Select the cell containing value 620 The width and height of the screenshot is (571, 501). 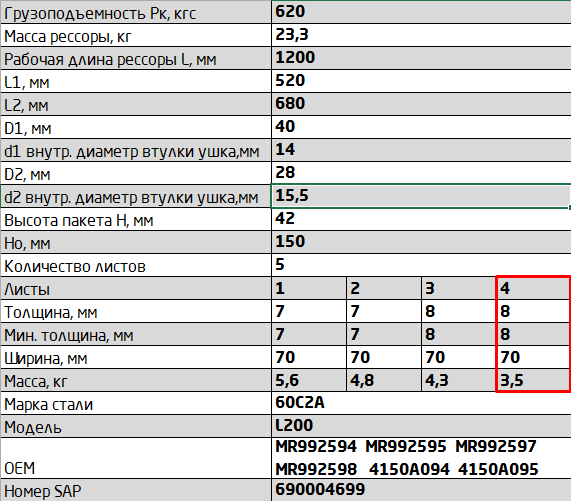421,12
